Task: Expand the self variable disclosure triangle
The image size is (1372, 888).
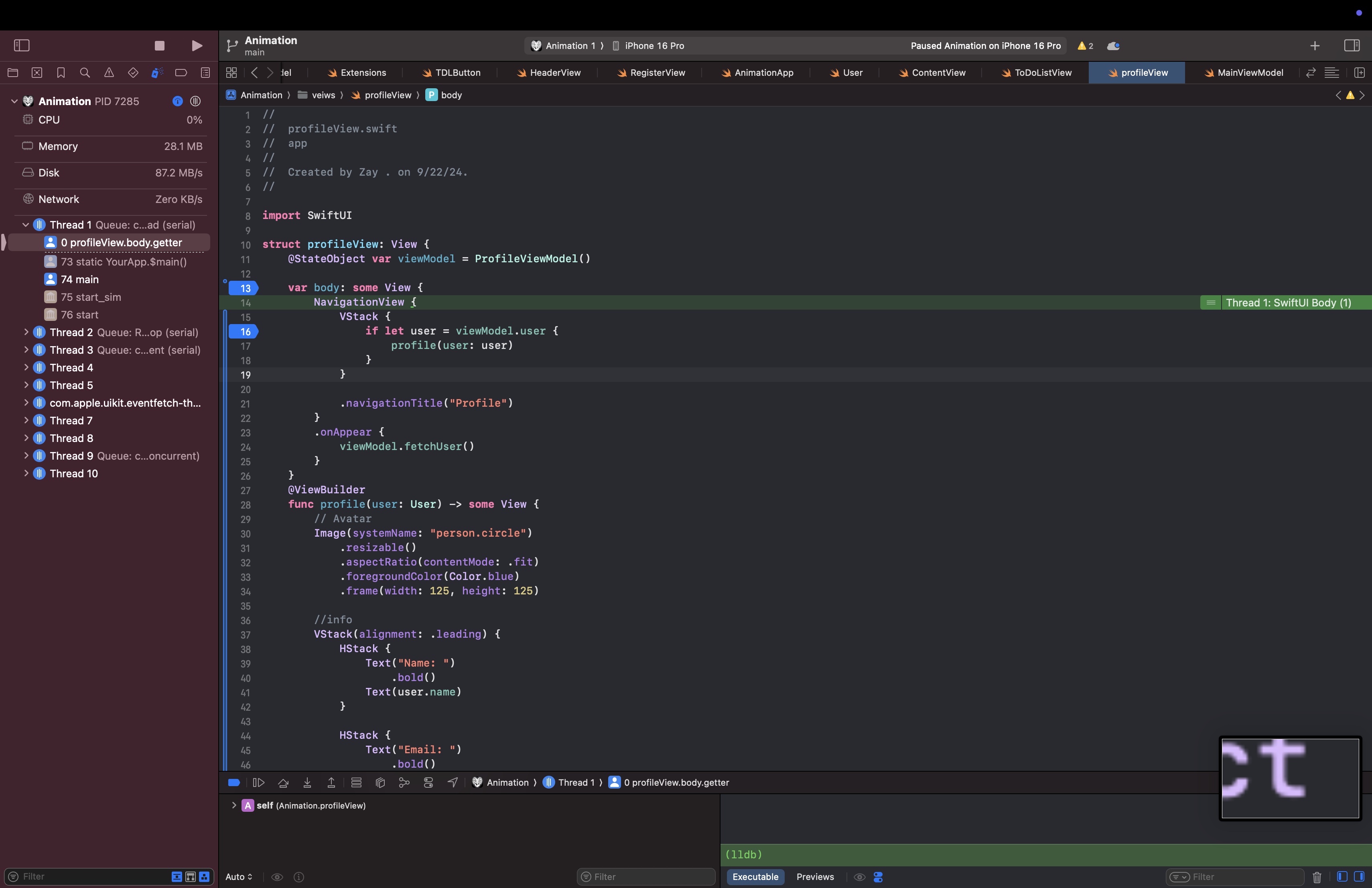Action: tap(234, 806)
